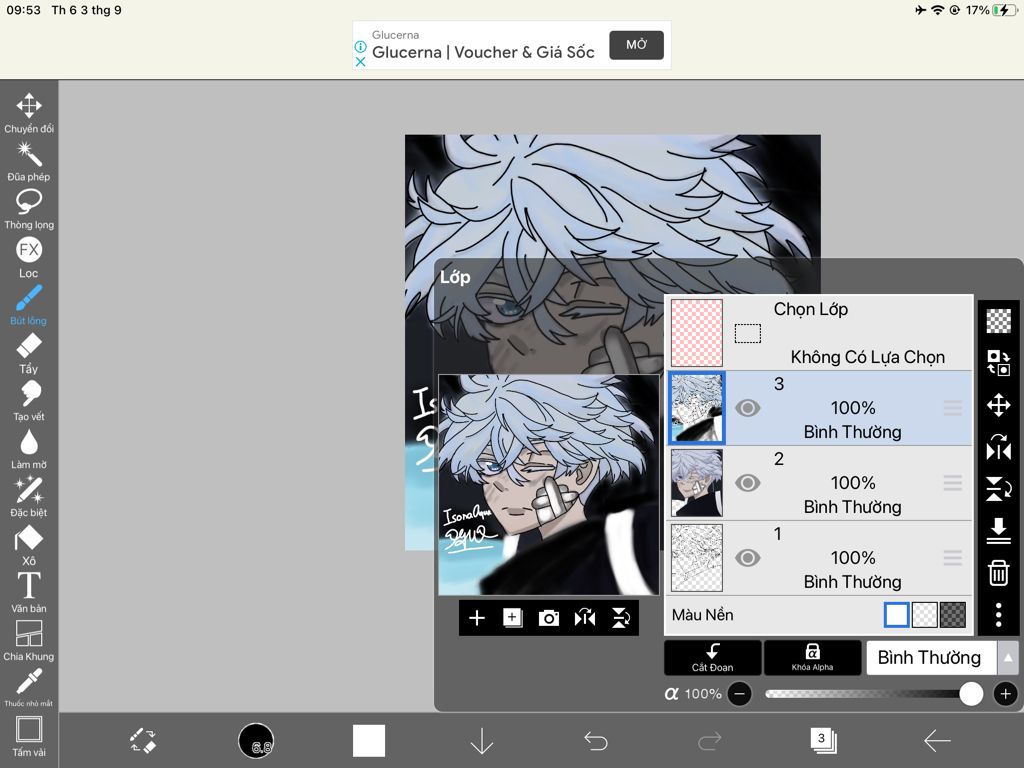Add a new layer with plus icon
The image size is (1024, 768).
[x=477, y=618]
